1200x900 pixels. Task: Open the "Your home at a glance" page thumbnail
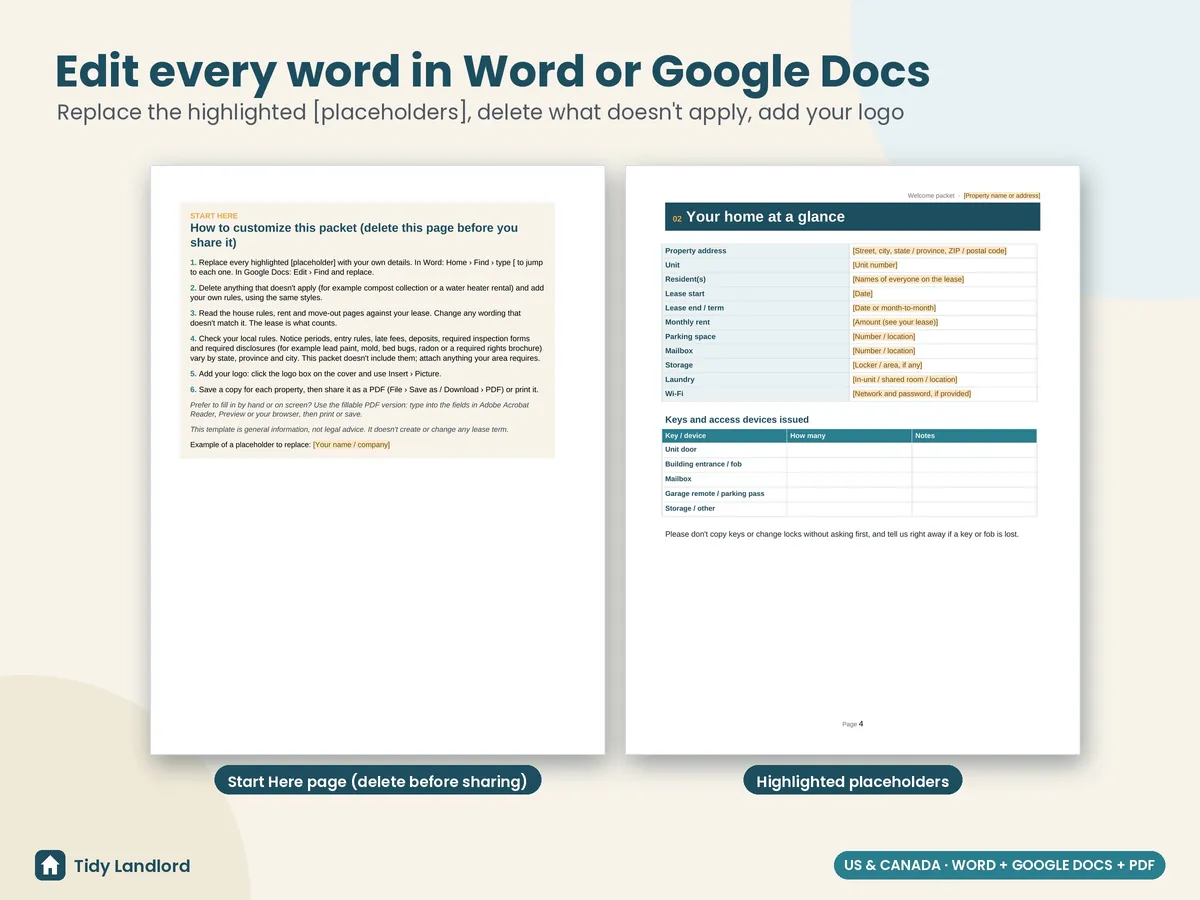(852, 460)
